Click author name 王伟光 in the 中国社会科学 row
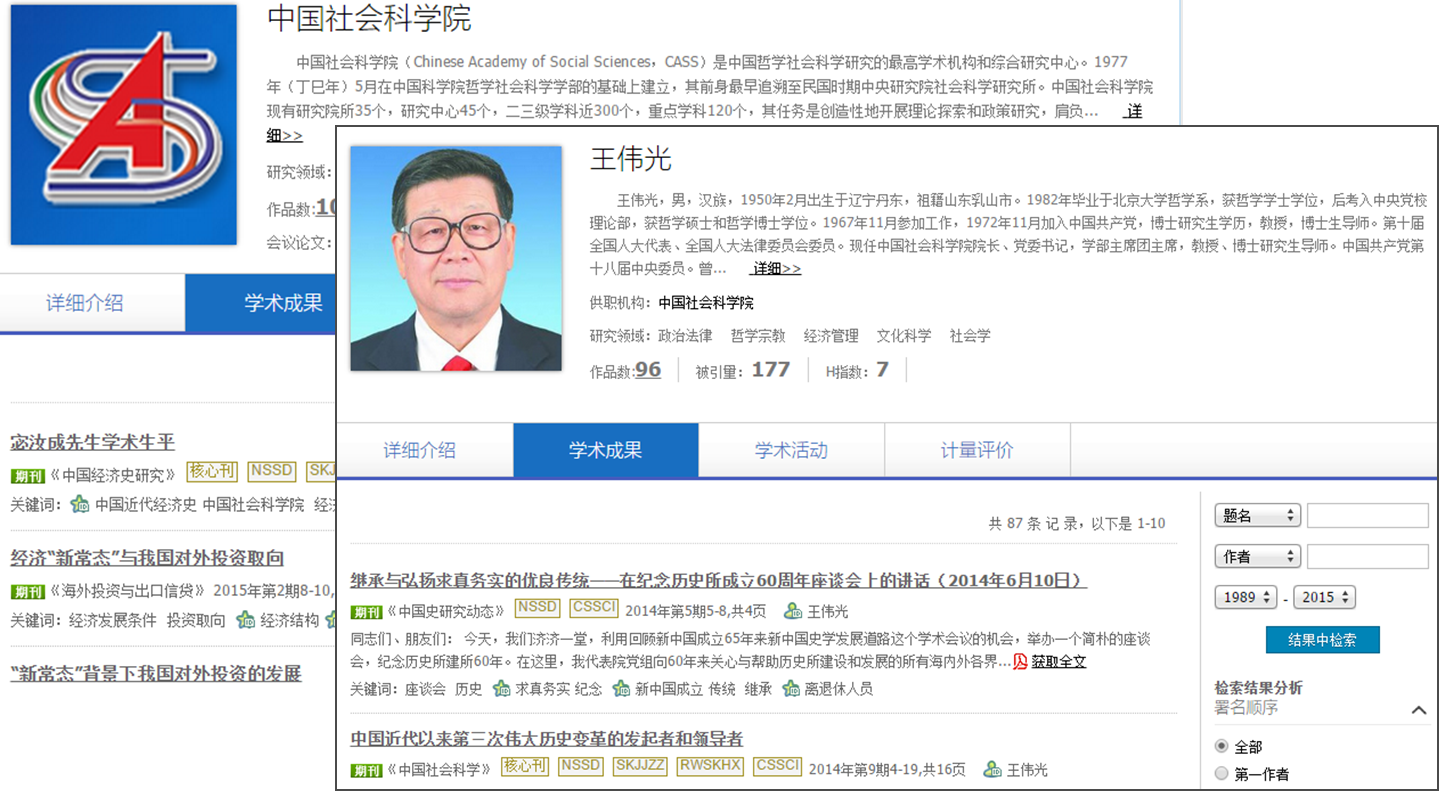 click(1027, 770)
